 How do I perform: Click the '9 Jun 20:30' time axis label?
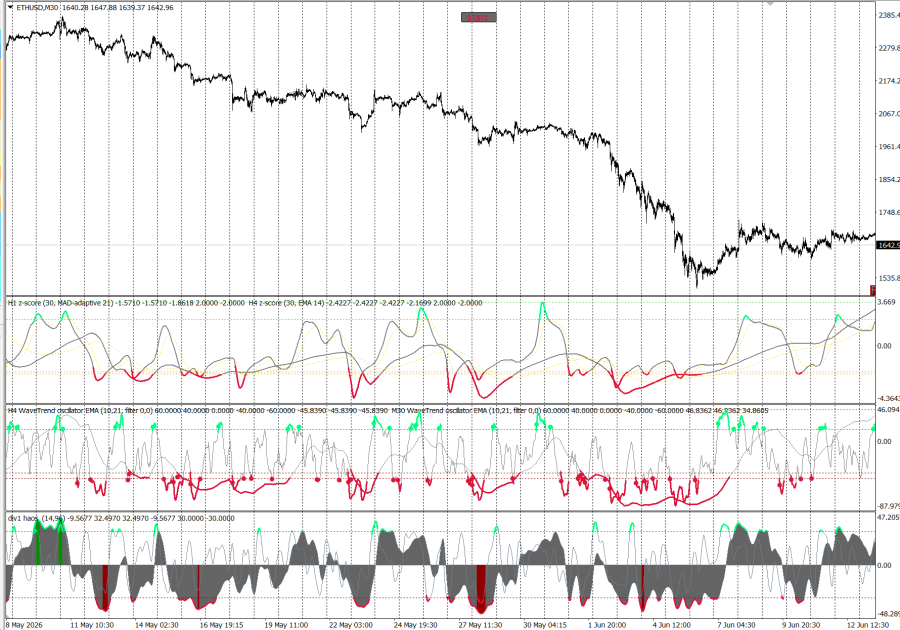click(802, 625)
